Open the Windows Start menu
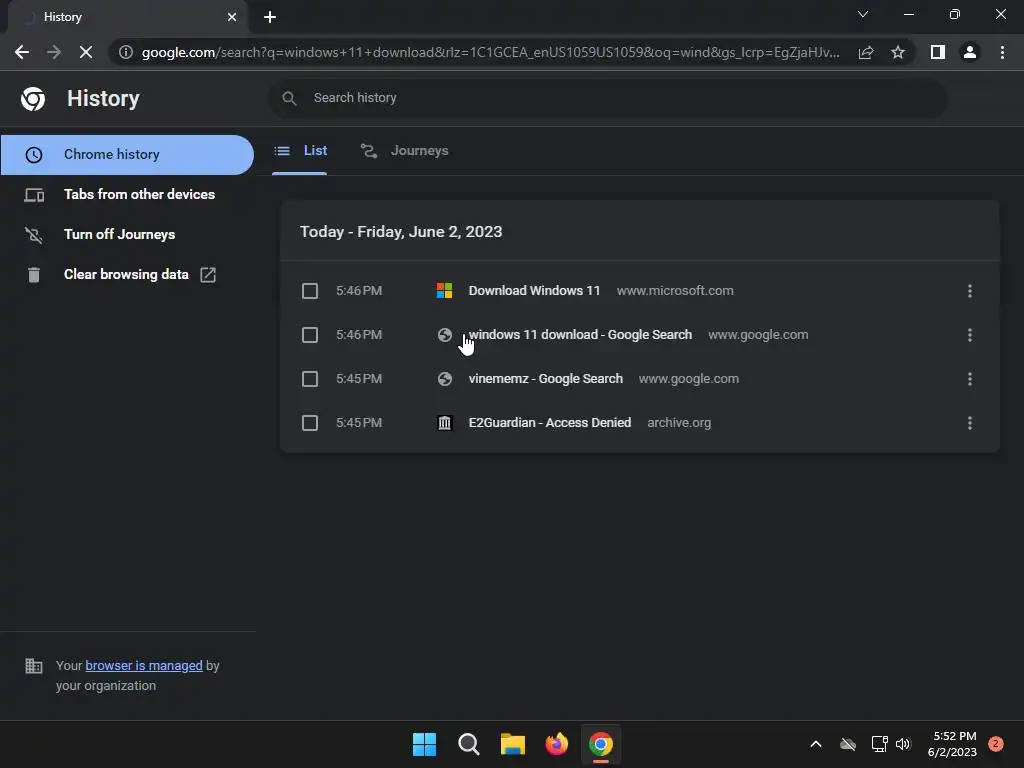Screen dimensions: 1024x768 [x=424, y=744]
